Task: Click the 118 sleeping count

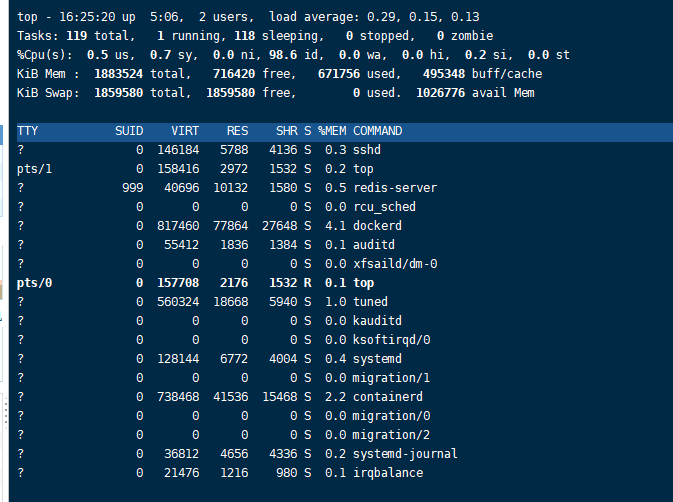Action: click(x=245, y=36)
